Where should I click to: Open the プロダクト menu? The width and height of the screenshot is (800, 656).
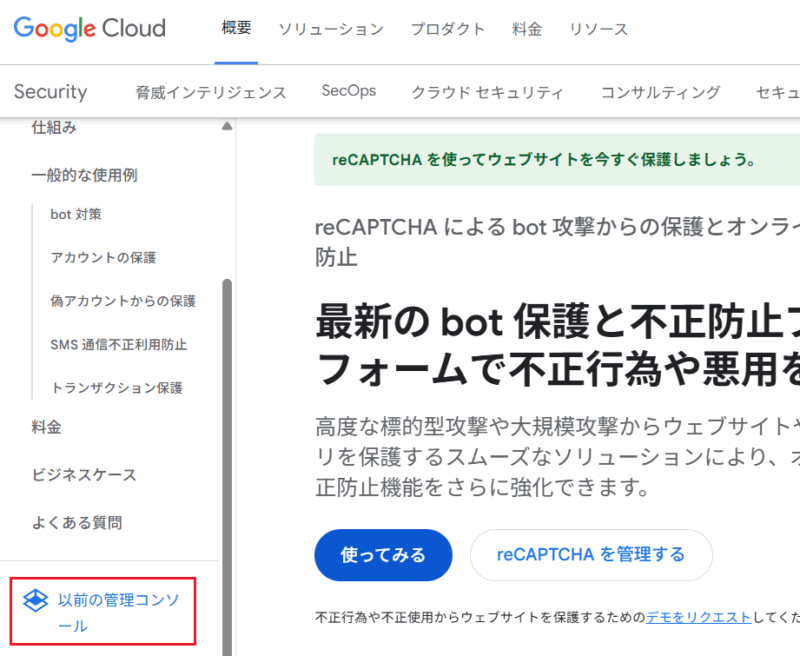pyautogui.click(x=448, y=29)
